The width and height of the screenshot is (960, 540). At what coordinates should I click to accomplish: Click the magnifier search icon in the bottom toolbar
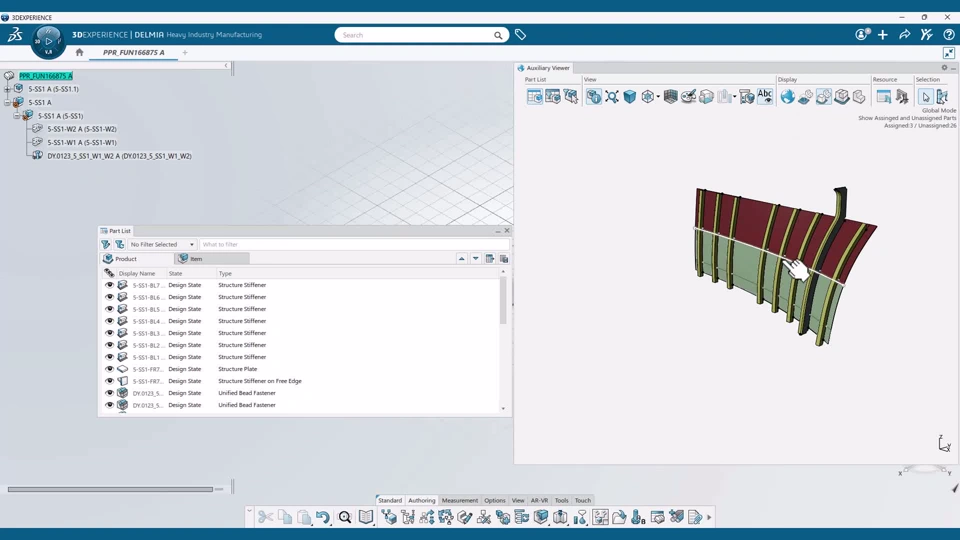[x=345, y=517]
